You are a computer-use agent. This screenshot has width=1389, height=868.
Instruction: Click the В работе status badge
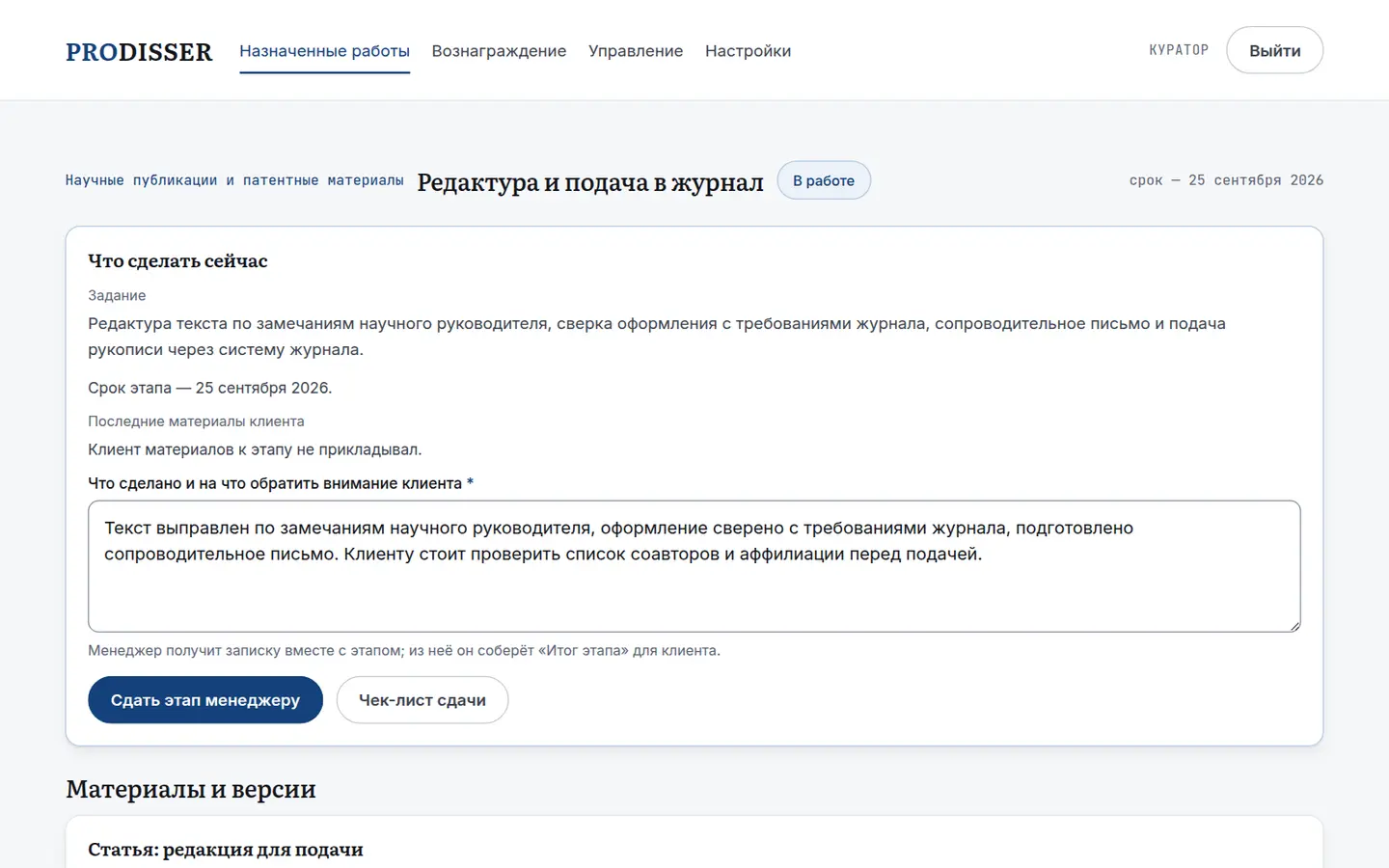(824, 180)
